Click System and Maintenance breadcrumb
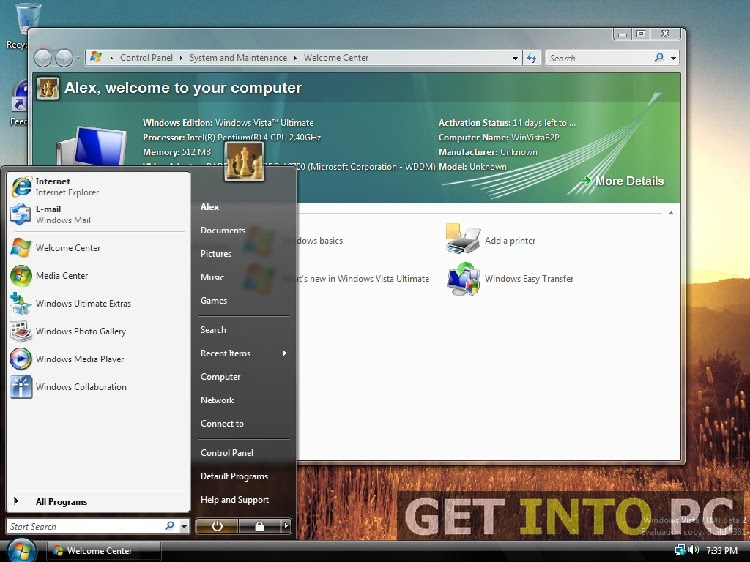 pos(238,57)
